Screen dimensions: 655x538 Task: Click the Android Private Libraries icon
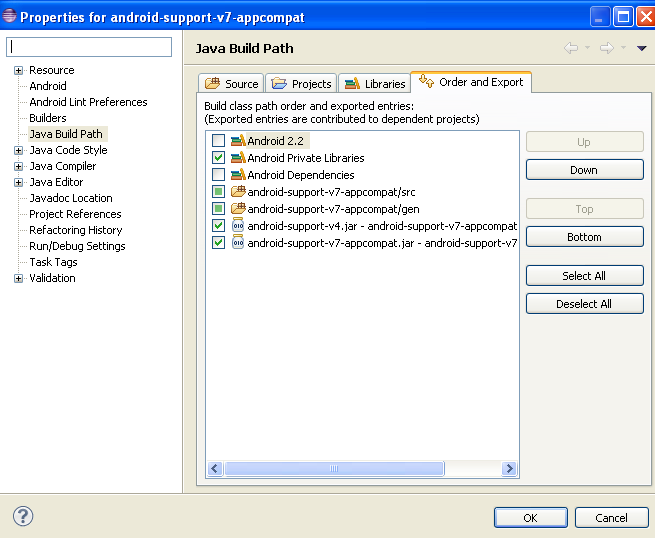click(238, 158)
